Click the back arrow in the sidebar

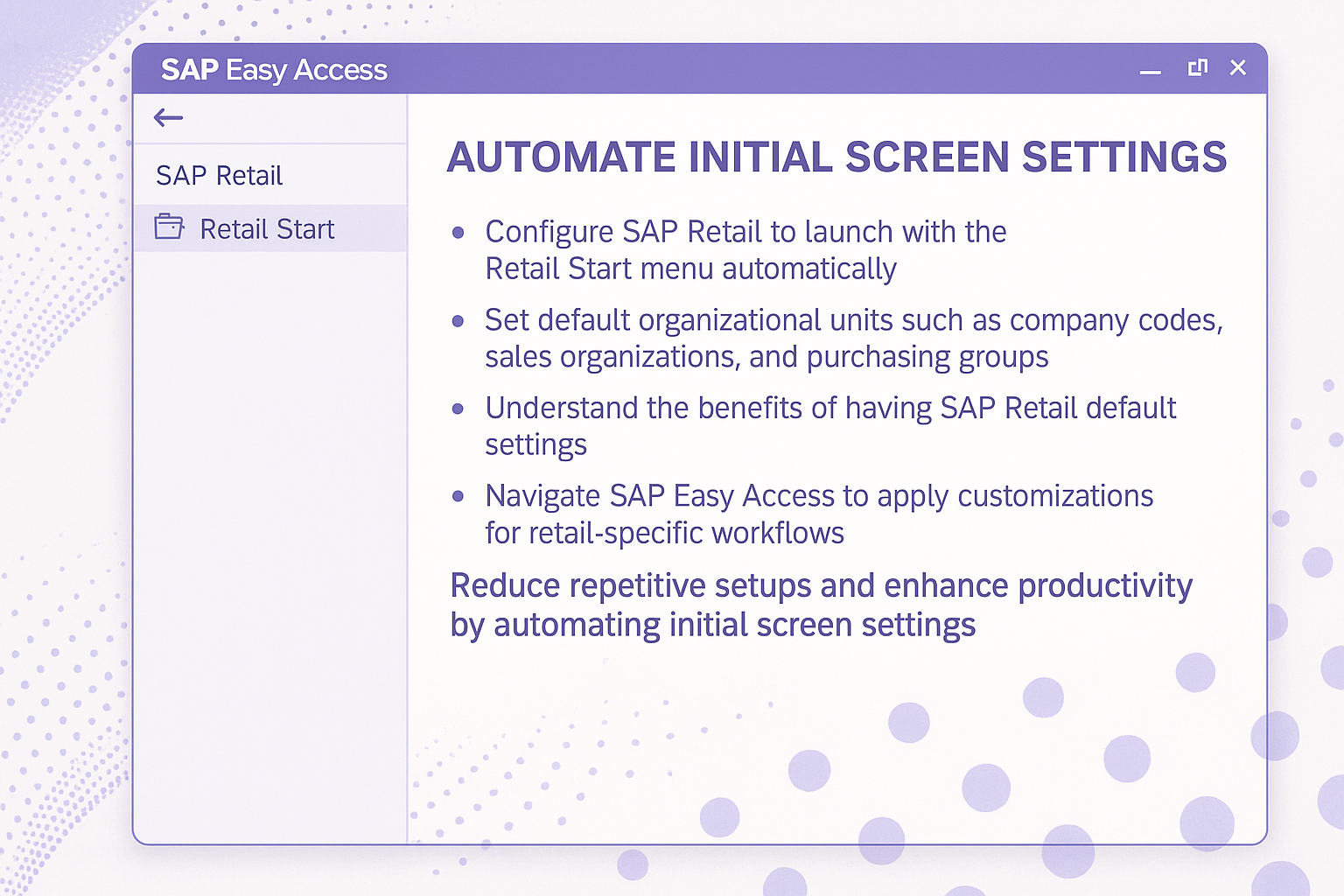click(x=168, y=117)
